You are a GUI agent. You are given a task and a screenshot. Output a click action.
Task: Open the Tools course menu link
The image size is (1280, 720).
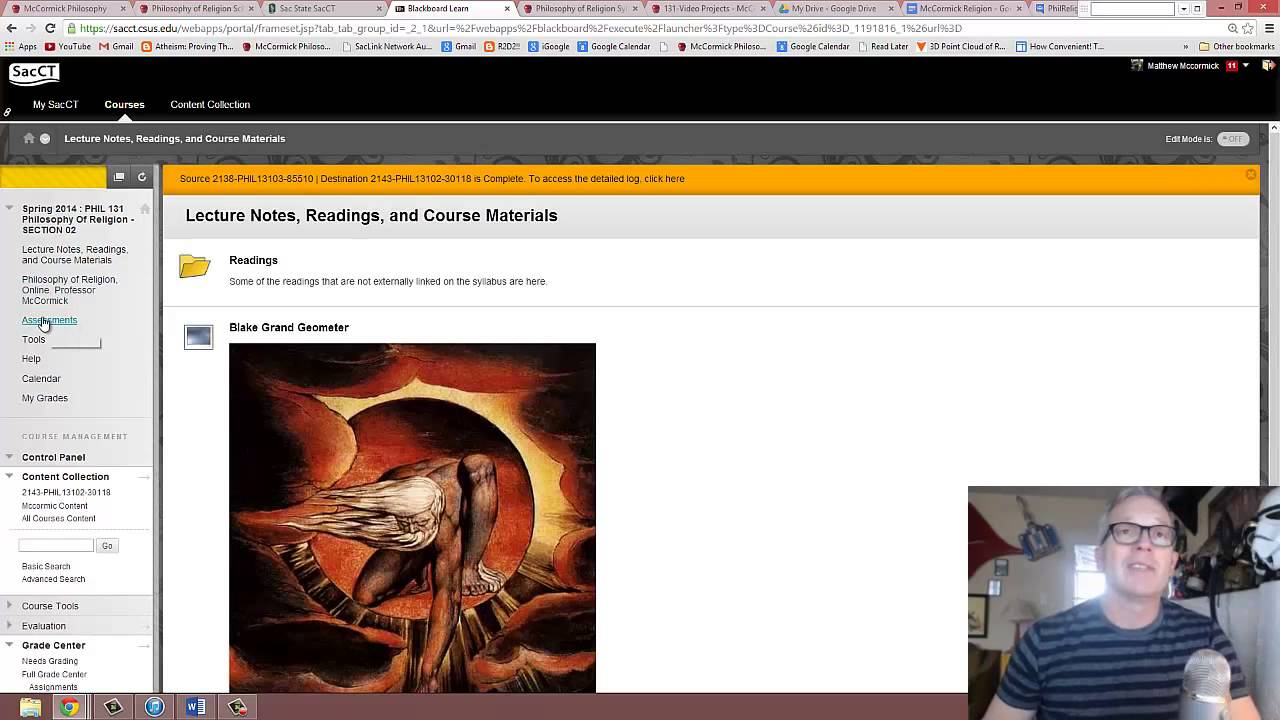33,339
